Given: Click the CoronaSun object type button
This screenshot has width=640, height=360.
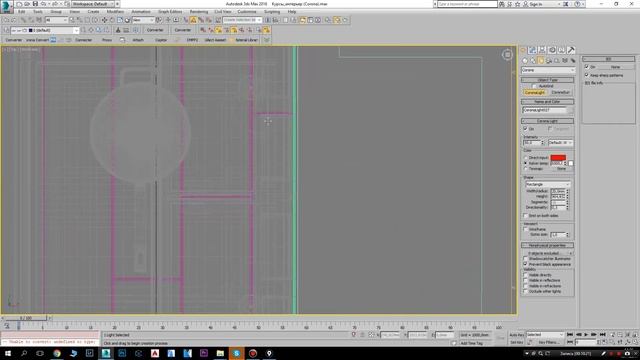Looking at the screenshot, I should tap(560, 93).
